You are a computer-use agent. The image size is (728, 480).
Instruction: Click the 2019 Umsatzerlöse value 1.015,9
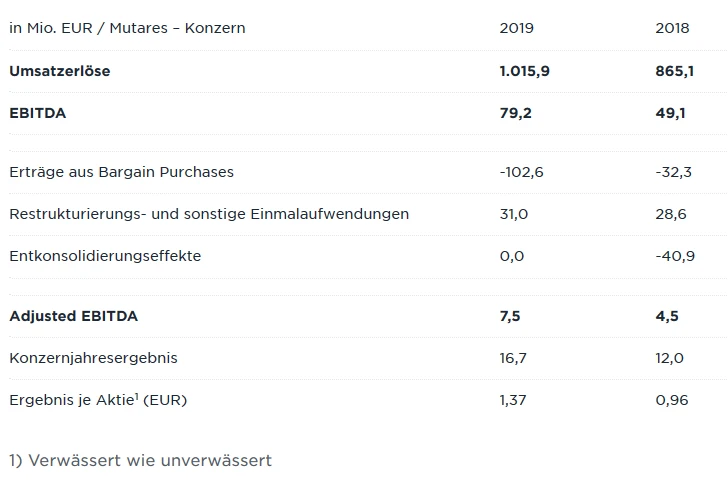coord(525,71)
